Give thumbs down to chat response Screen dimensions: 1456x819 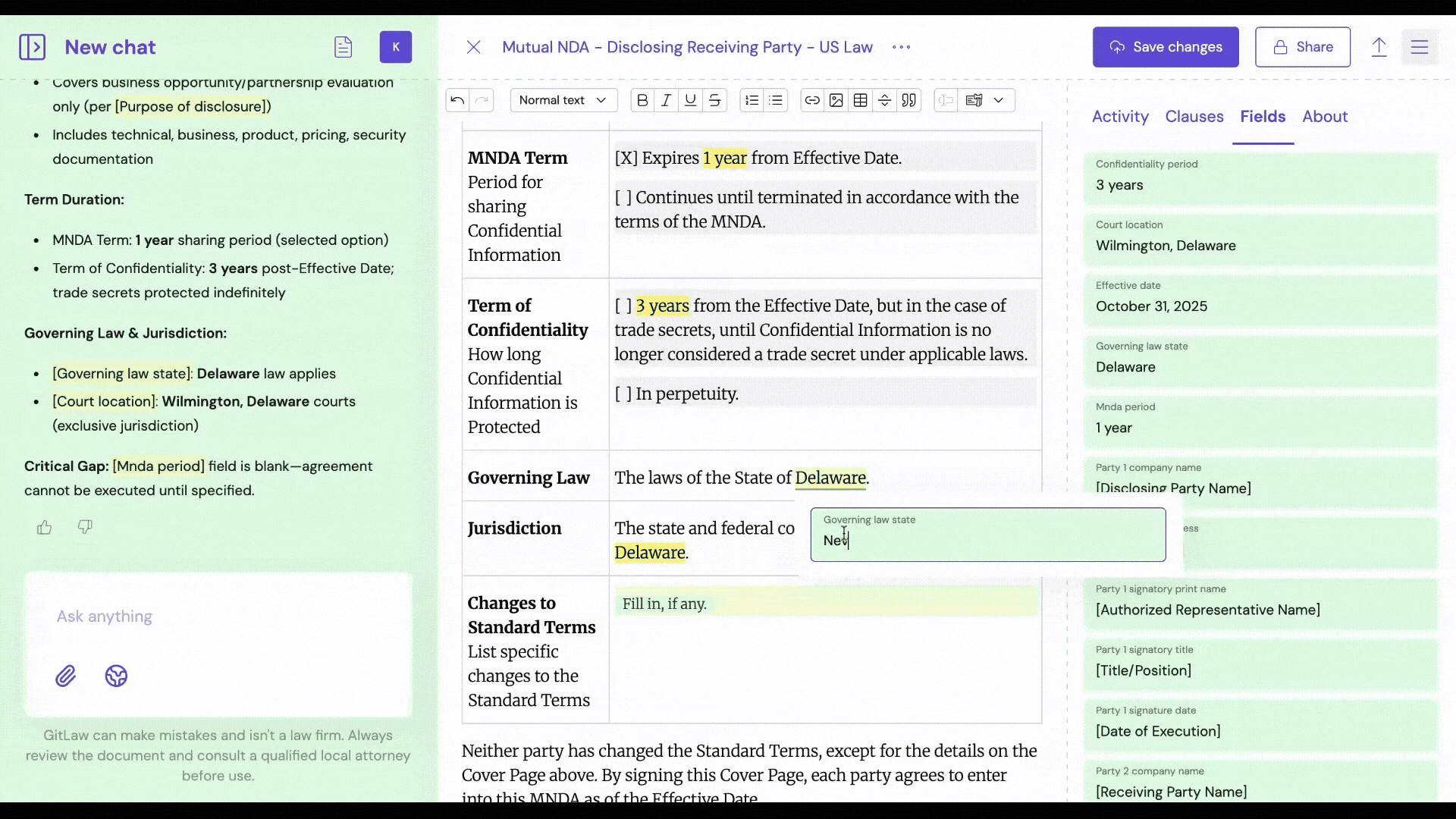tap(85, 527)
